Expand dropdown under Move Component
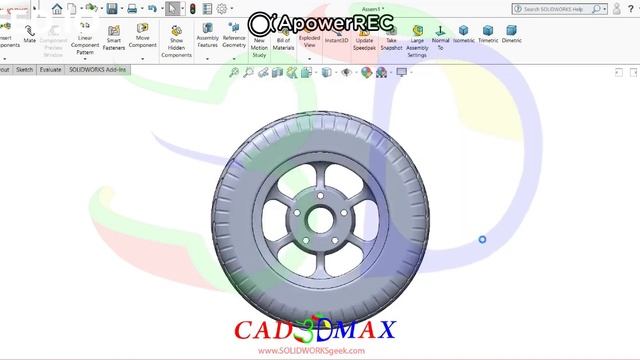Screen dimensions: 640x360 (142, 59)
